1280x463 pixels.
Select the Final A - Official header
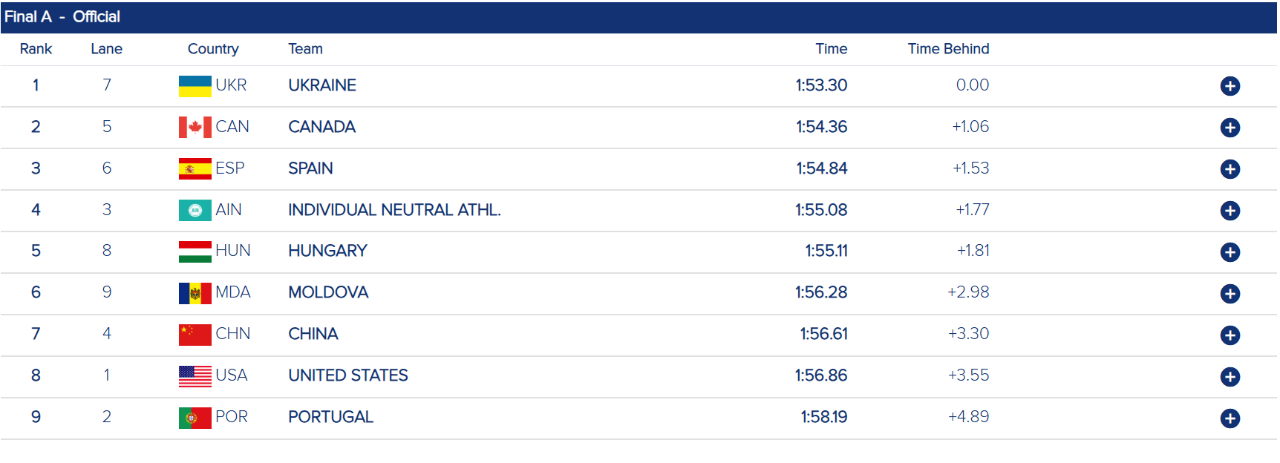[62, 17]
